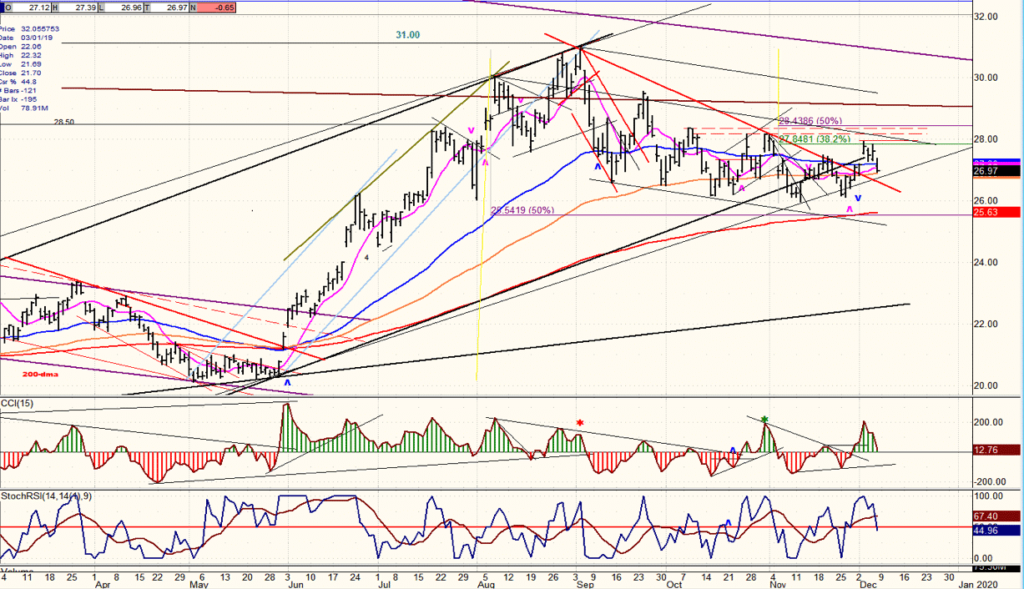Select the blue caret marker under September bars
The height and width of the screenshot is (589, 1024).
(597, 168)
